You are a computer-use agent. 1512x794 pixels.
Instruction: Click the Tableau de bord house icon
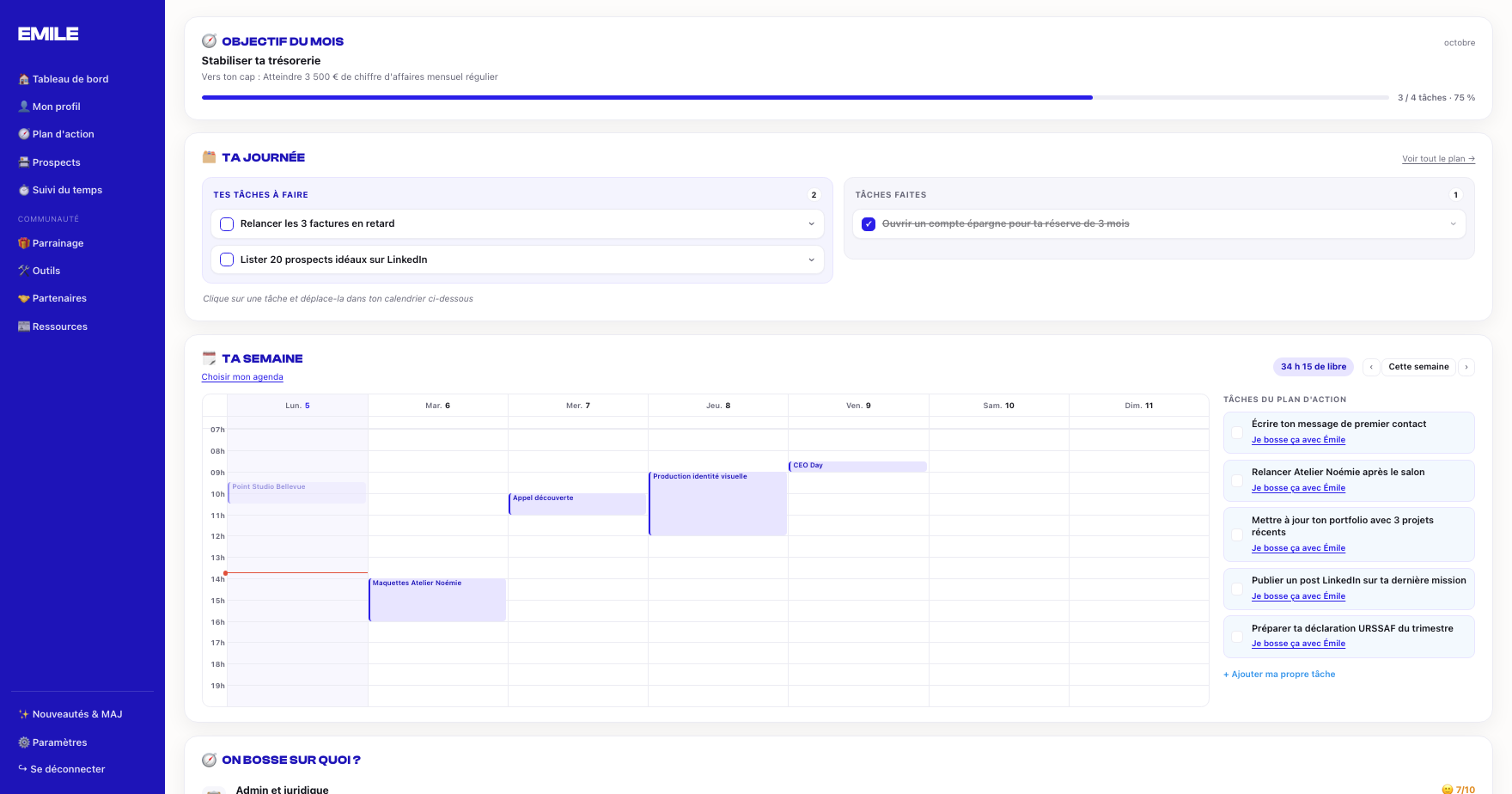(x=24, y=79)
